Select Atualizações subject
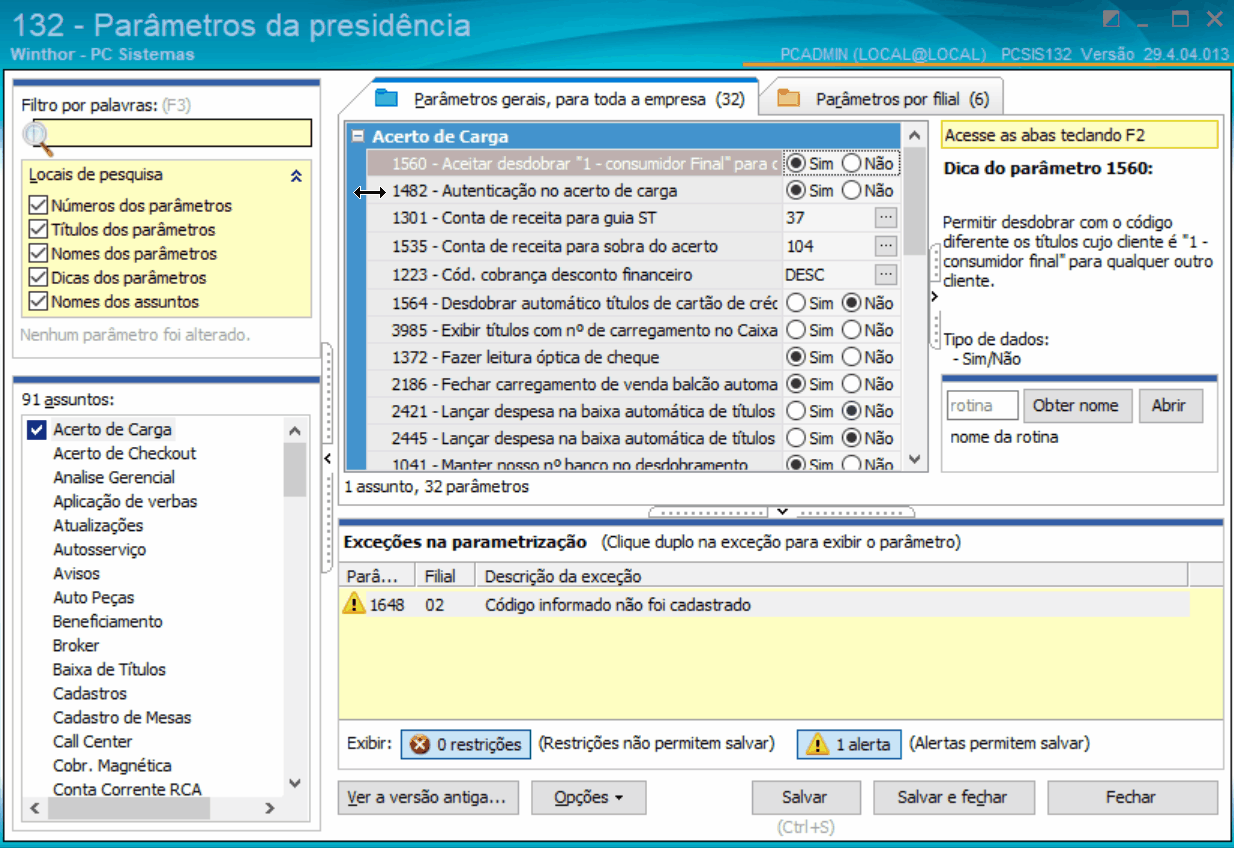The width and height of the screenshot is (1234, 848). 98,525
